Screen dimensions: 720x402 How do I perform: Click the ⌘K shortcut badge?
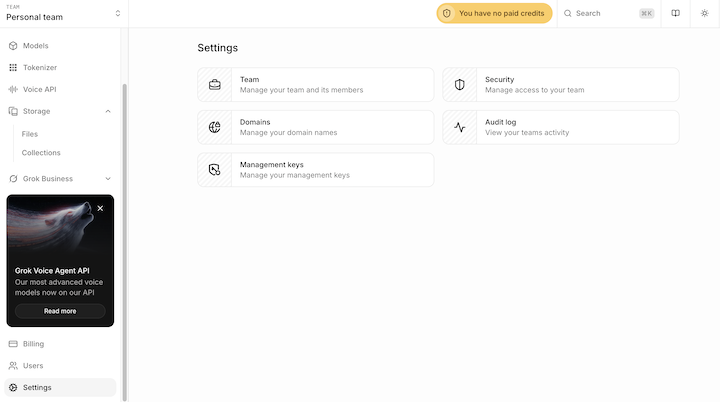(647, 13)
